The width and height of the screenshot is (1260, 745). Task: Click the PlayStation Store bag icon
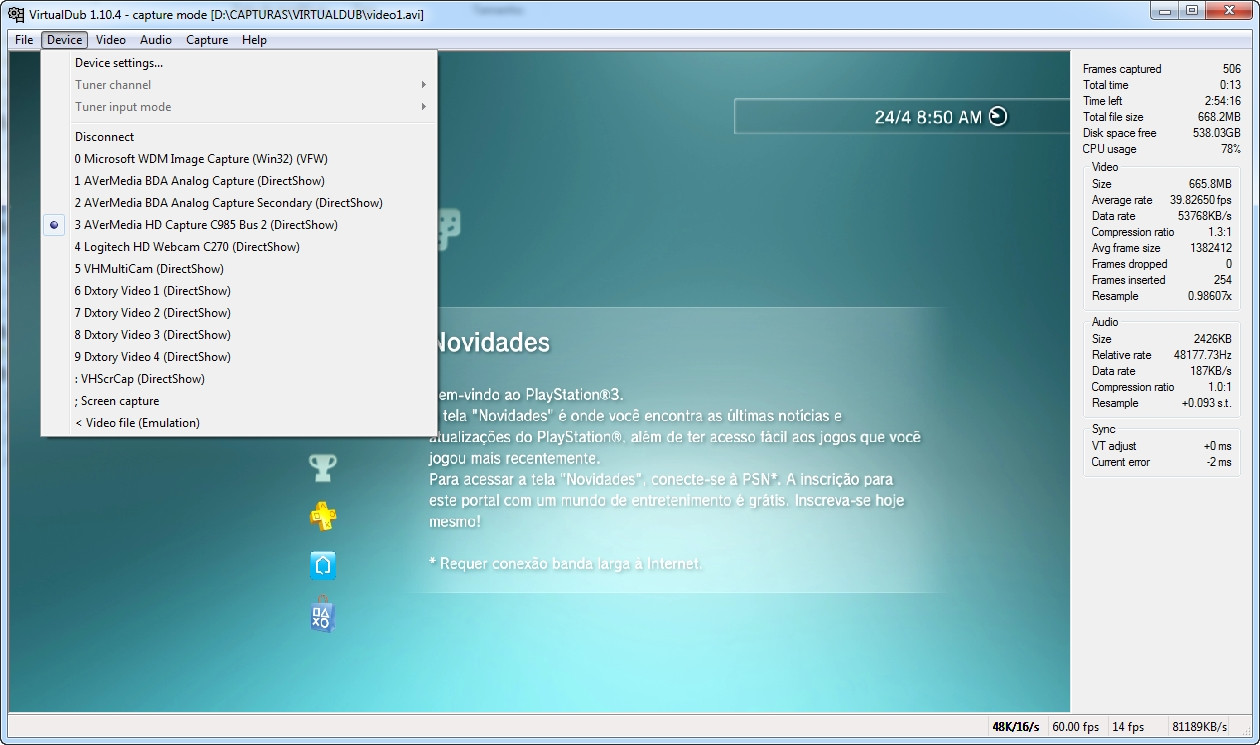pos(322,615)
